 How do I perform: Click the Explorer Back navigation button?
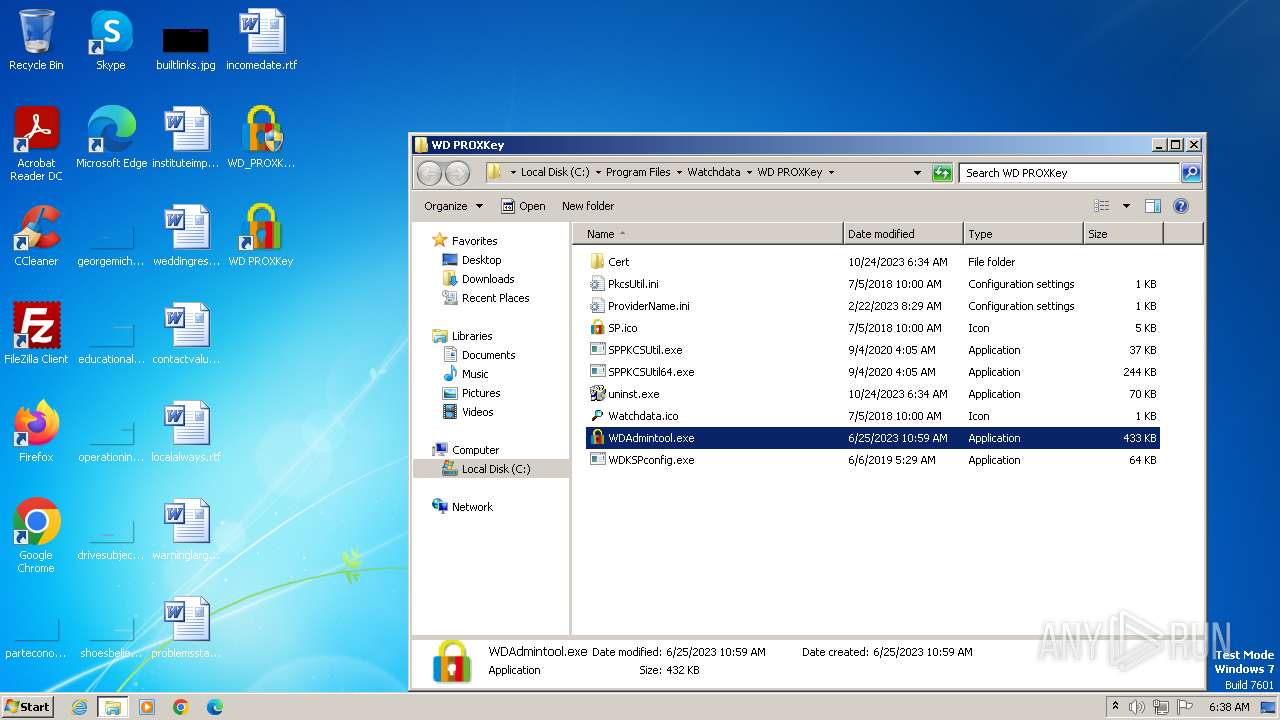tap(430, 173)
